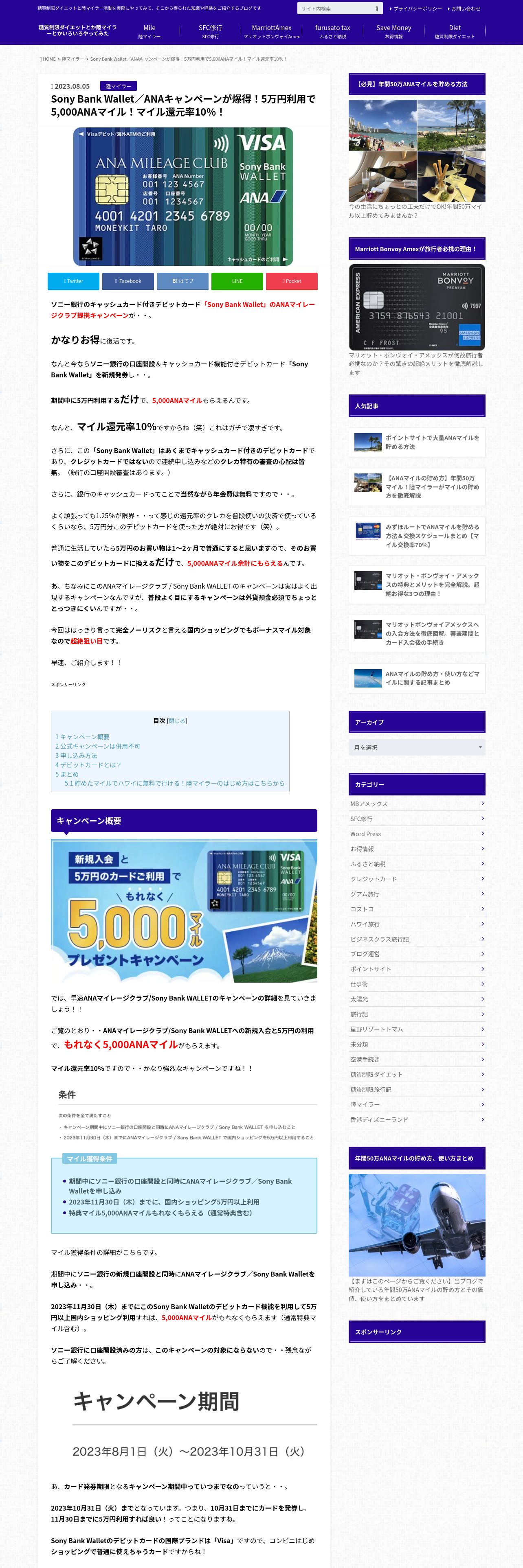Image resolution: width=523 pixels, height=1568 pixels.
Task: Click the 陸マイラー category tag near date
Action: 118,86
